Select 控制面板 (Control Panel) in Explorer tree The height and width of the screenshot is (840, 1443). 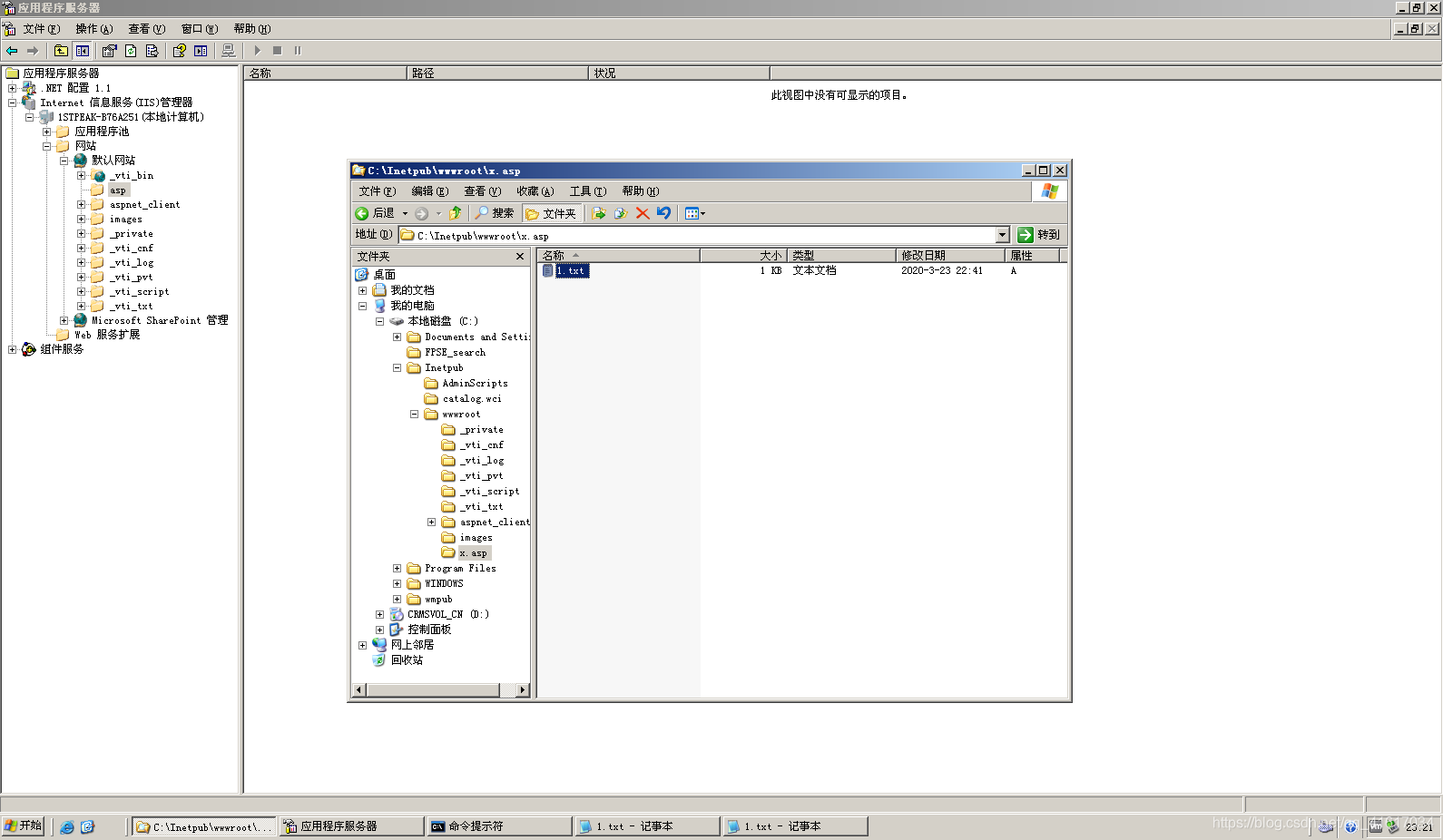coord(429,630)
